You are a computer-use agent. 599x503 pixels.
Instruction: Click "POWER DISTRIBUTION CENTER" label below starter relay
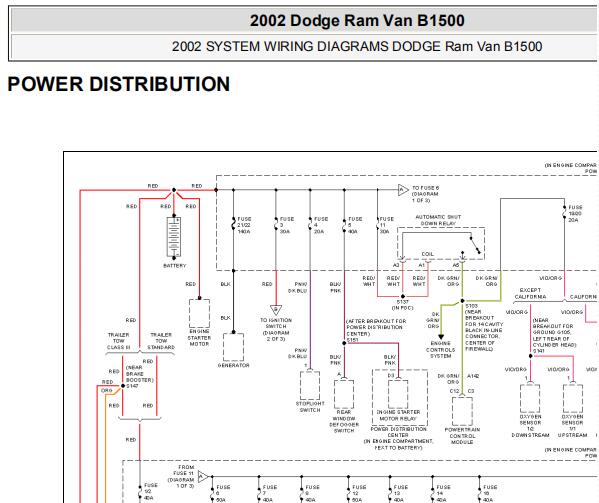pyautogui.click(x=398, y=432)
